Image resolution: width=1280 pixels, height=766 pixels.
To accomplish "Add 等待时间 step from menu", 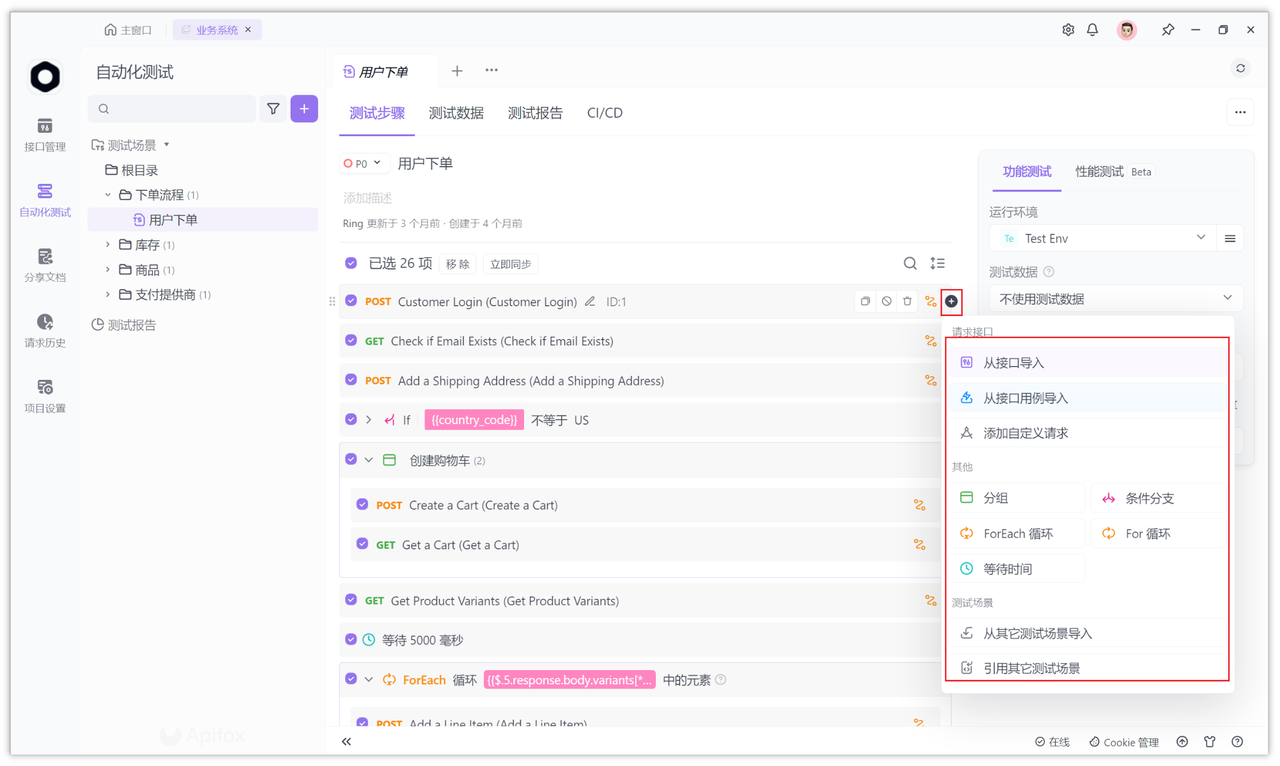I will click(1017, 569).
